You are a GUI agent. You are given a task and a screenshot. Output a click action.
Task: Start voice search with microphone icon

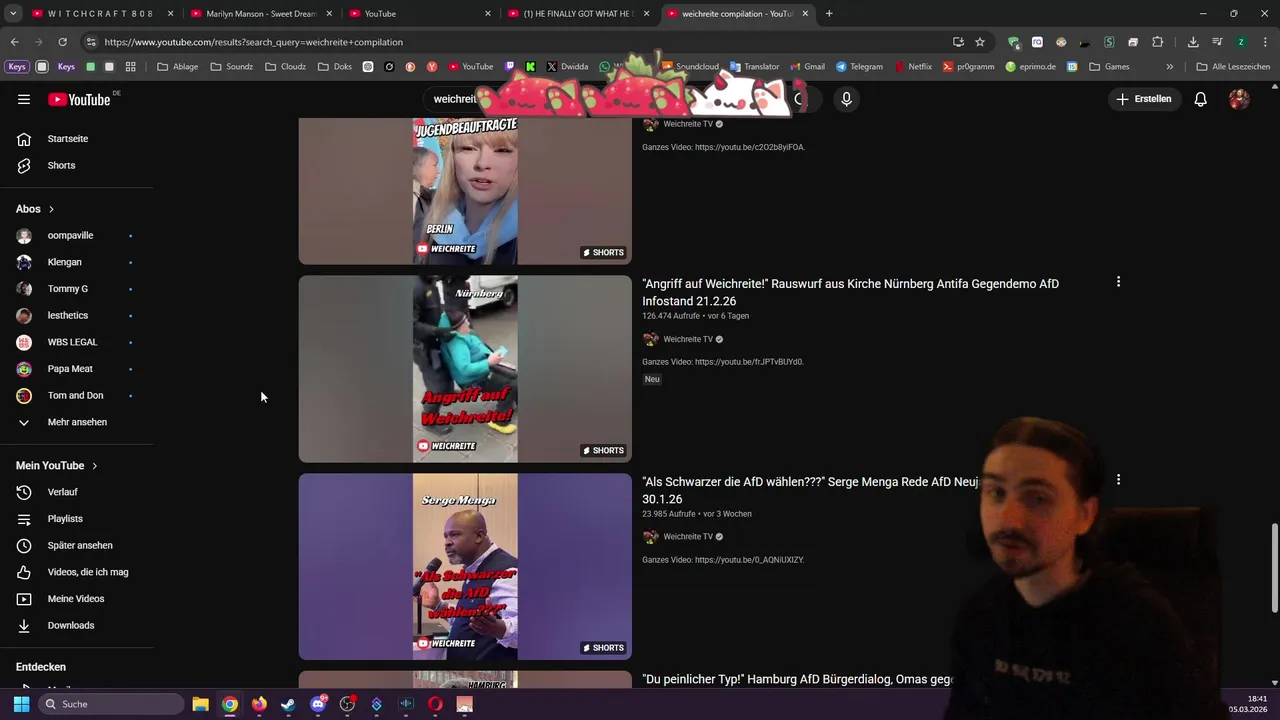point(846,99)
